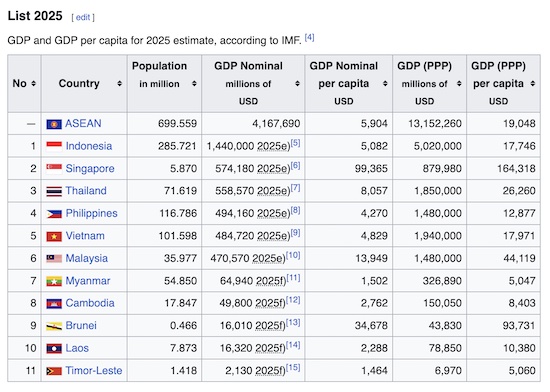Select Laos population value 7.873
Viewport: 550px width, 392px height.
(x=183, y=348)
